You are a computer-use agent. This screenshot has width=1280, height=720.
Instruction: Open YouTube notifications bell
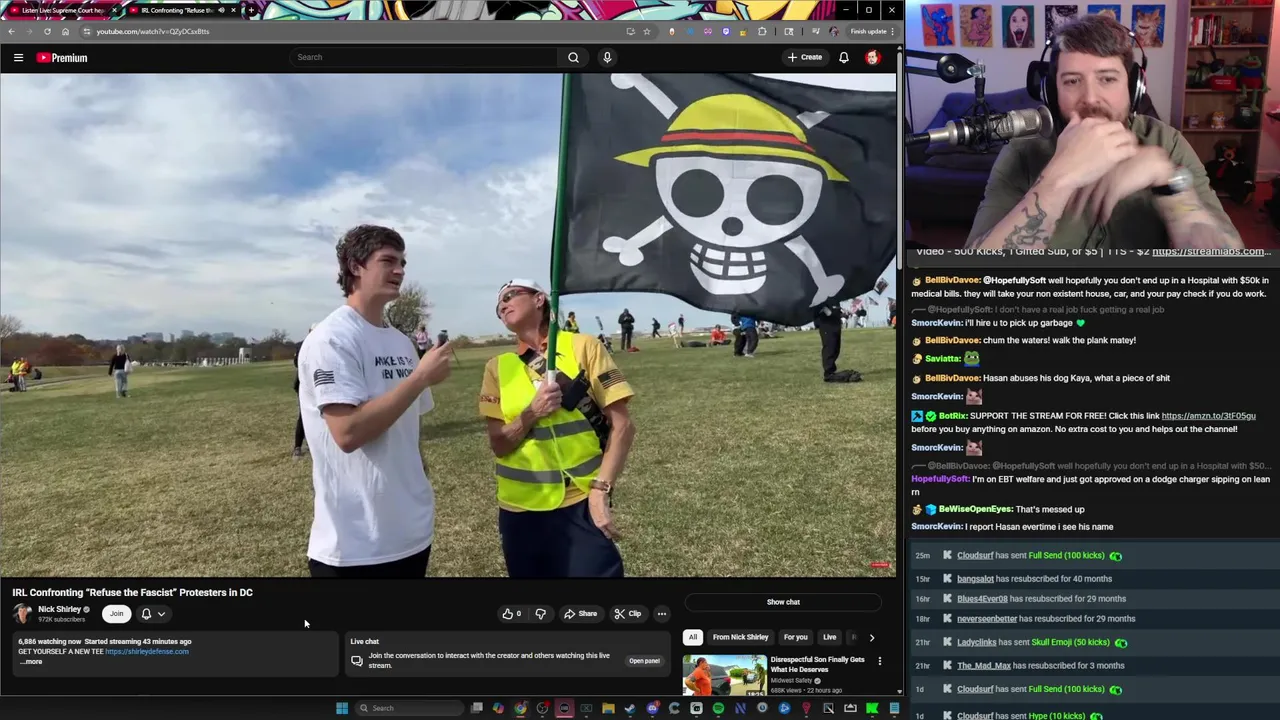844,57
